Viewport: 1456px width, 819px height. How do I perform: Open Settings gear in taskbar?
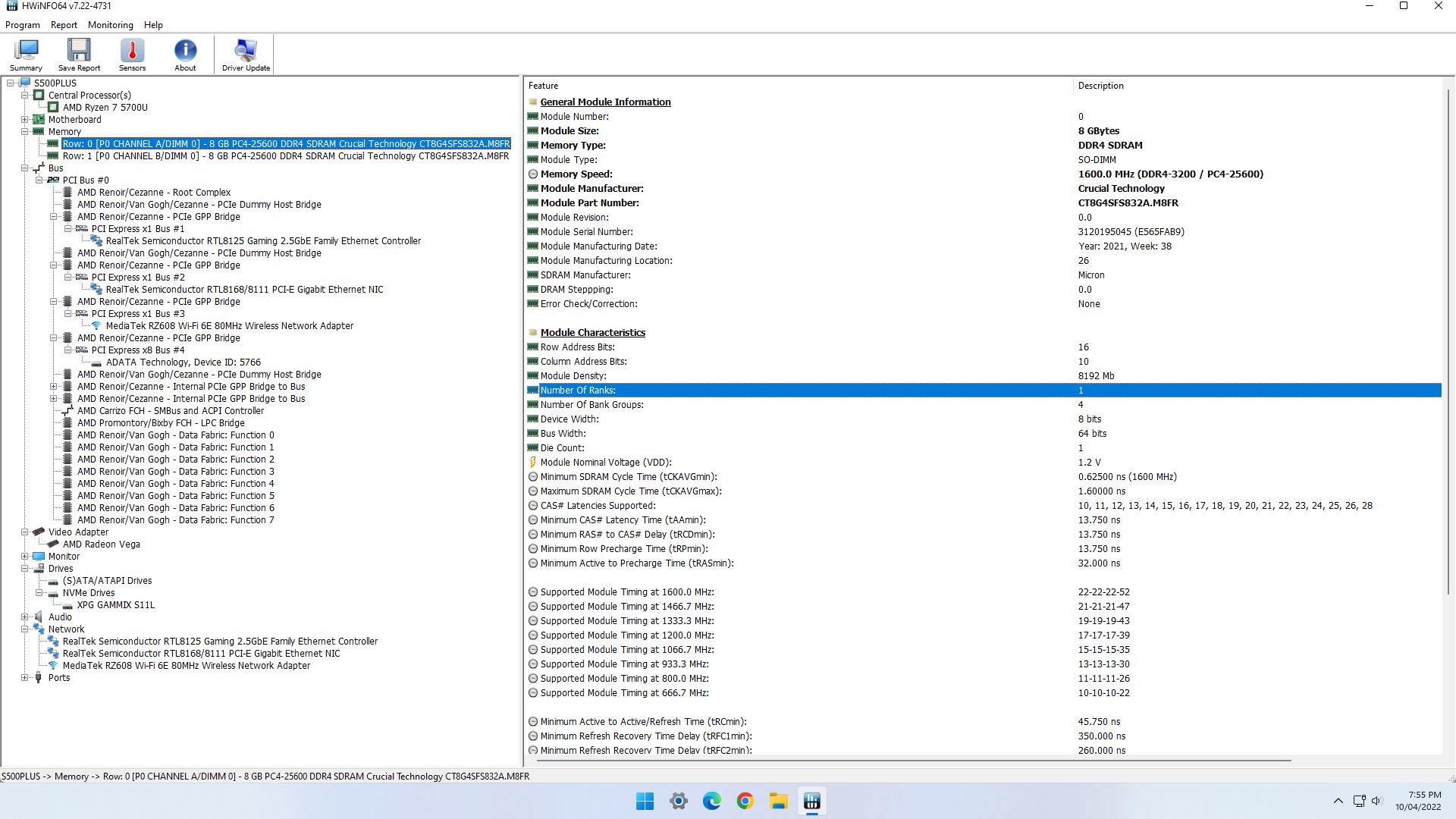click(x=678, y=801)
